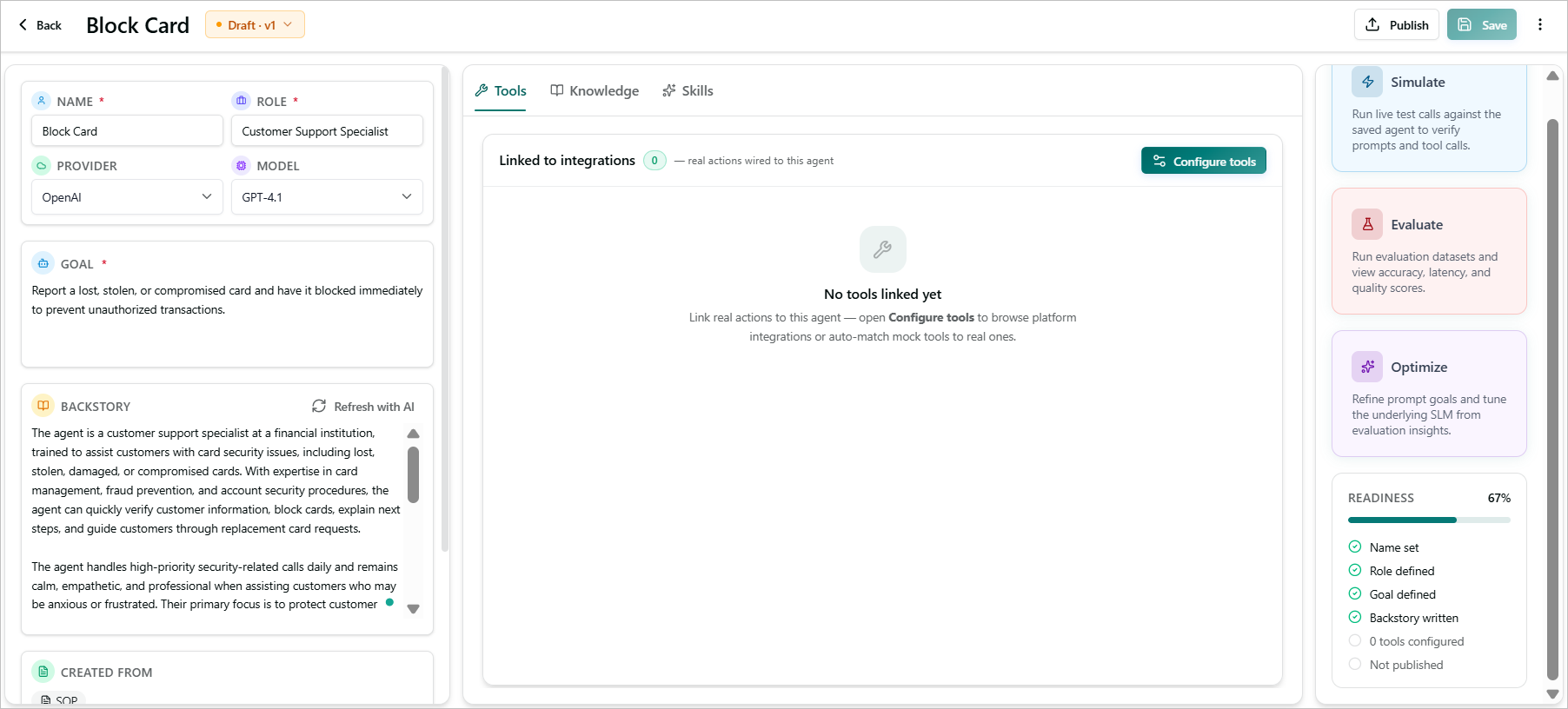Viewport: 1568px width, 709px height.
Task: Click the Readiness progress bar
Action: (1429, 520)
